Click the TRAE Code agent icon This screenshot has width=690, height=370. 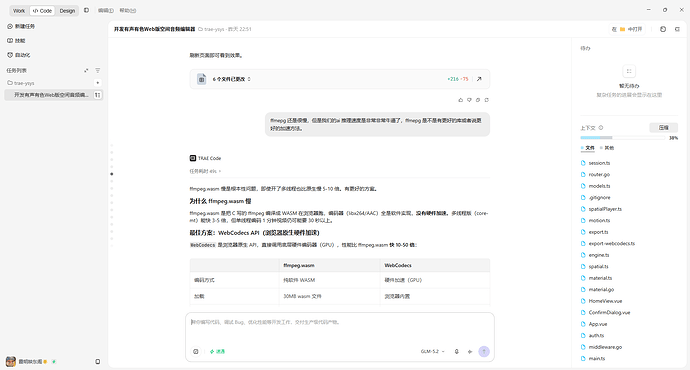pyautogui.click(x=193, y=158)
